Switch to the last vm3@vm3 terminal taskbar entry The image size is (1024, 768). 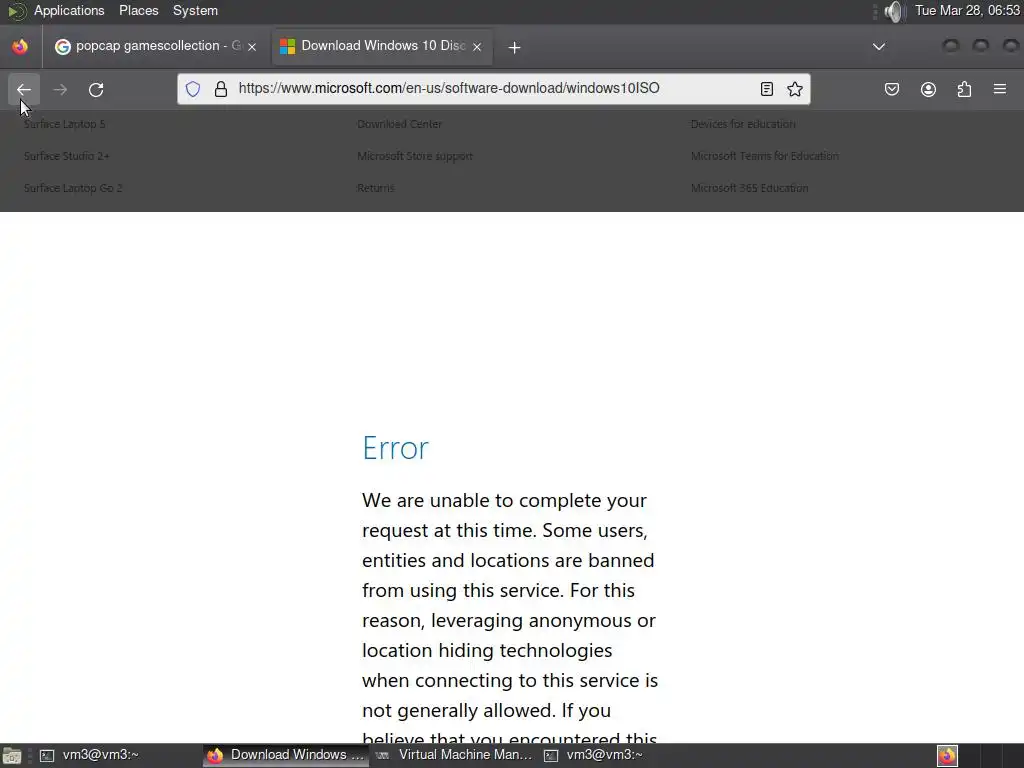pos(622,755)
